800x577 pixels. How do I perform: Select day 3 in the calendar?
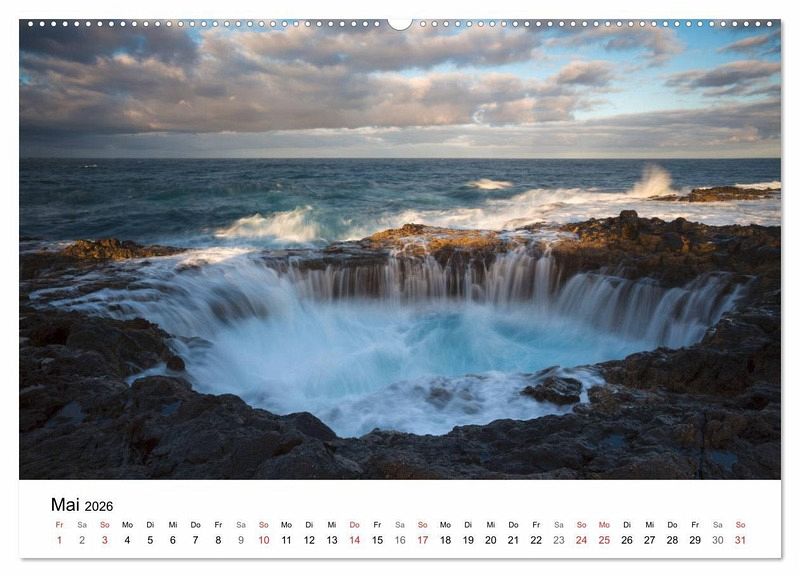click(x=105, y=540)
